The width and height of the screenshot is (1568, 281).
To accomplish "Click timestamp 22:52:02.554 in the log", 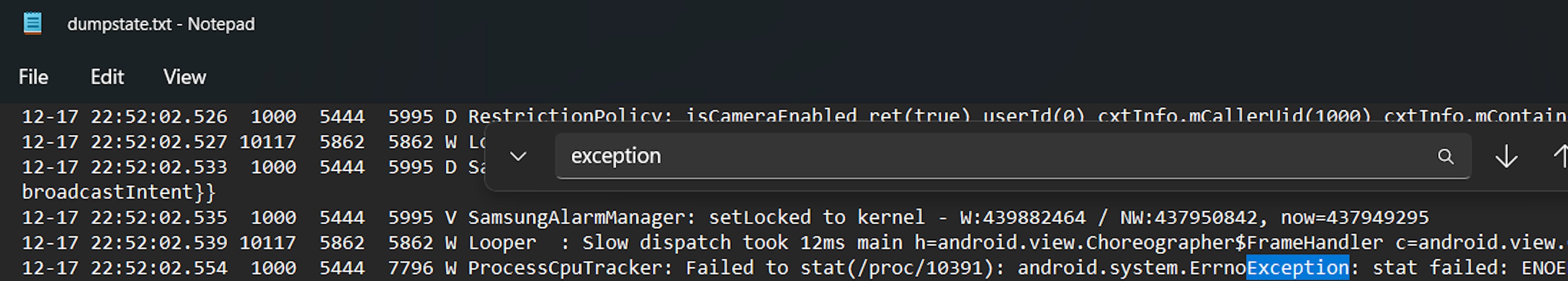I will (159, 268).
